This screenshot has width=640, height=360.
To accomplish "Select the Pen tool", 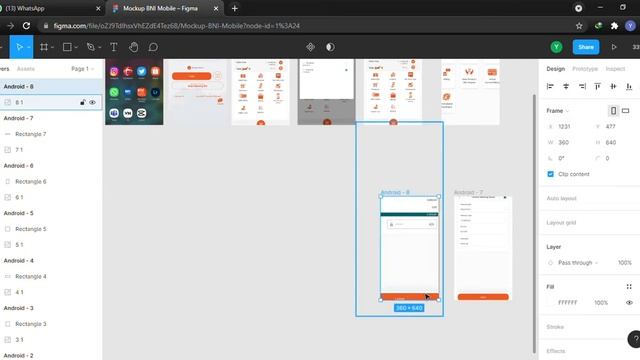I will tap(91, 47).
